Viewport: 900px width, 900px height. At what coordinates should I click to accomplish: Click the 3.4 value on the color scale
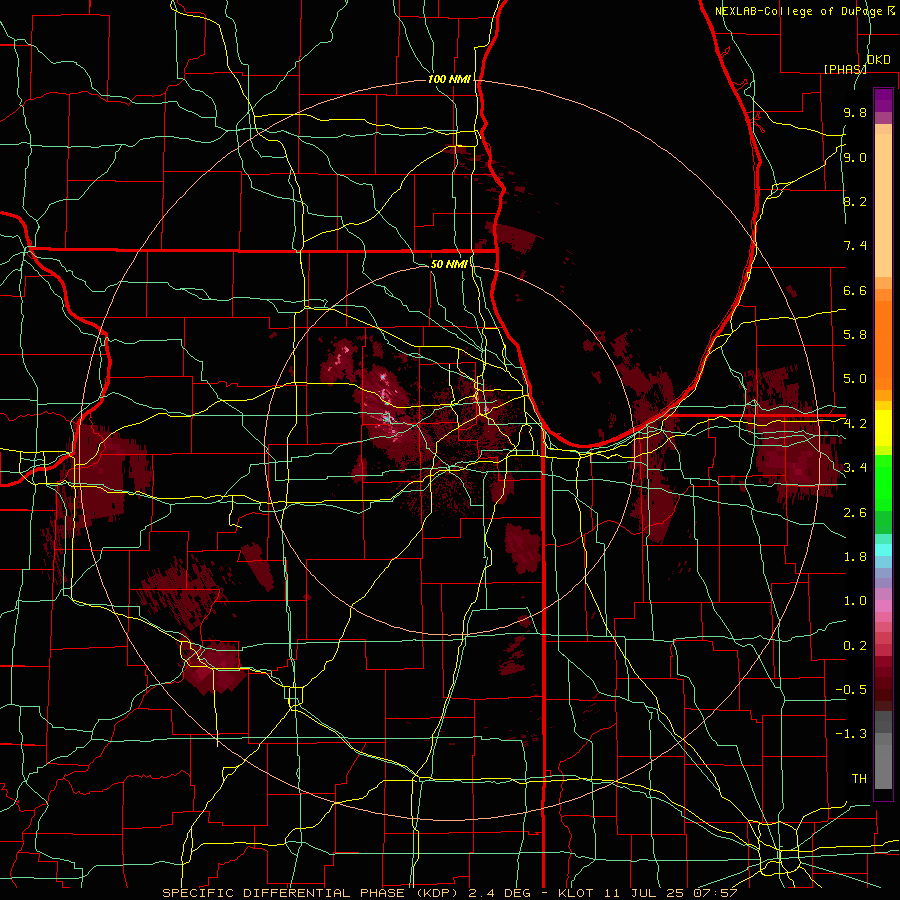[855, 468]
